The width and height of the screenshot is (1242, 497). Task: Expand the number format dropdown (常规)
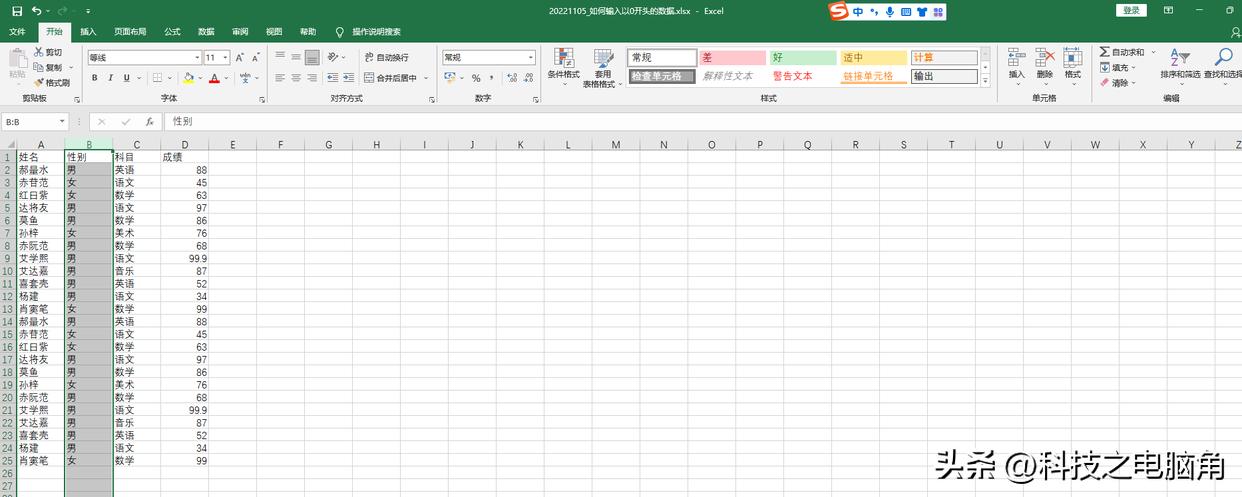(x=530, y=58)
